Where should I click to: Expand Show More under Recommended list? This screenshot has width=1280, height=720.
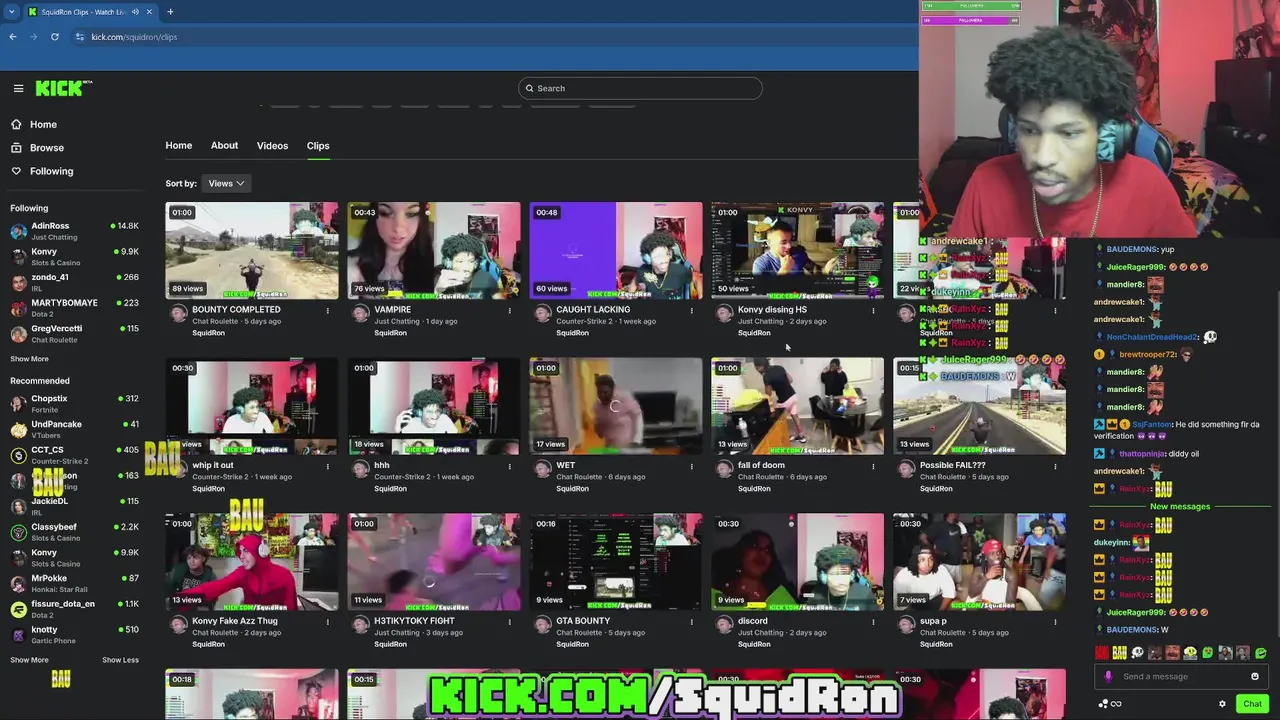pyautogui.click(x=29, y=660)
